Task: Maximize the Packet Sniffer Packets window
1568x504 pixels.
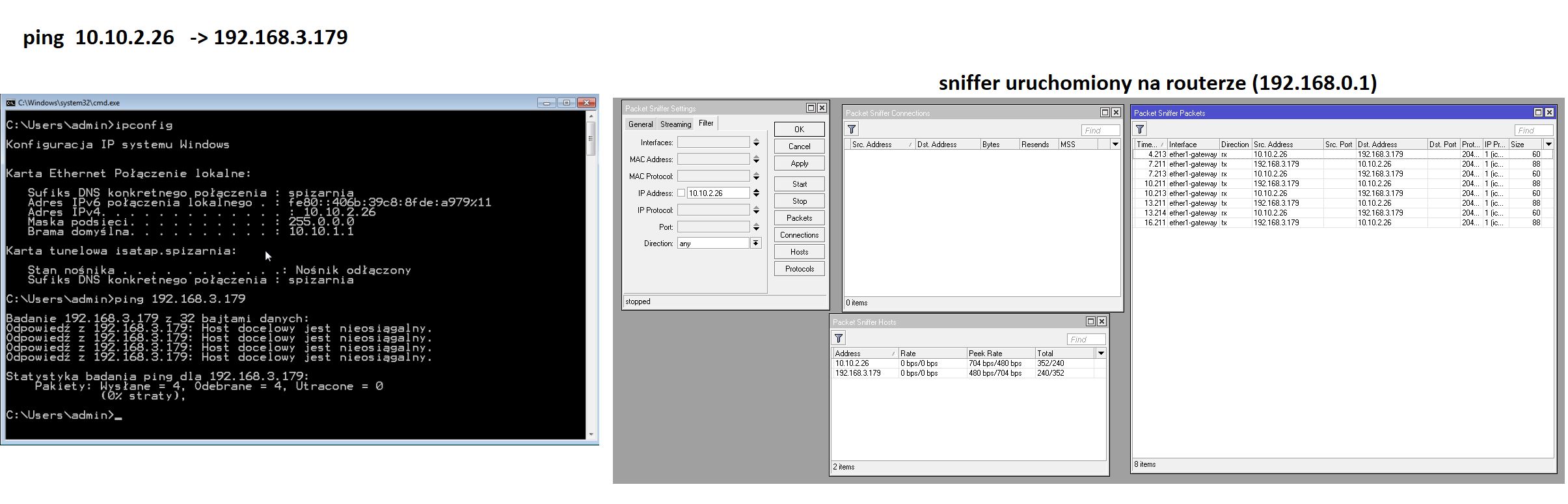Action: click(1538, 113)
